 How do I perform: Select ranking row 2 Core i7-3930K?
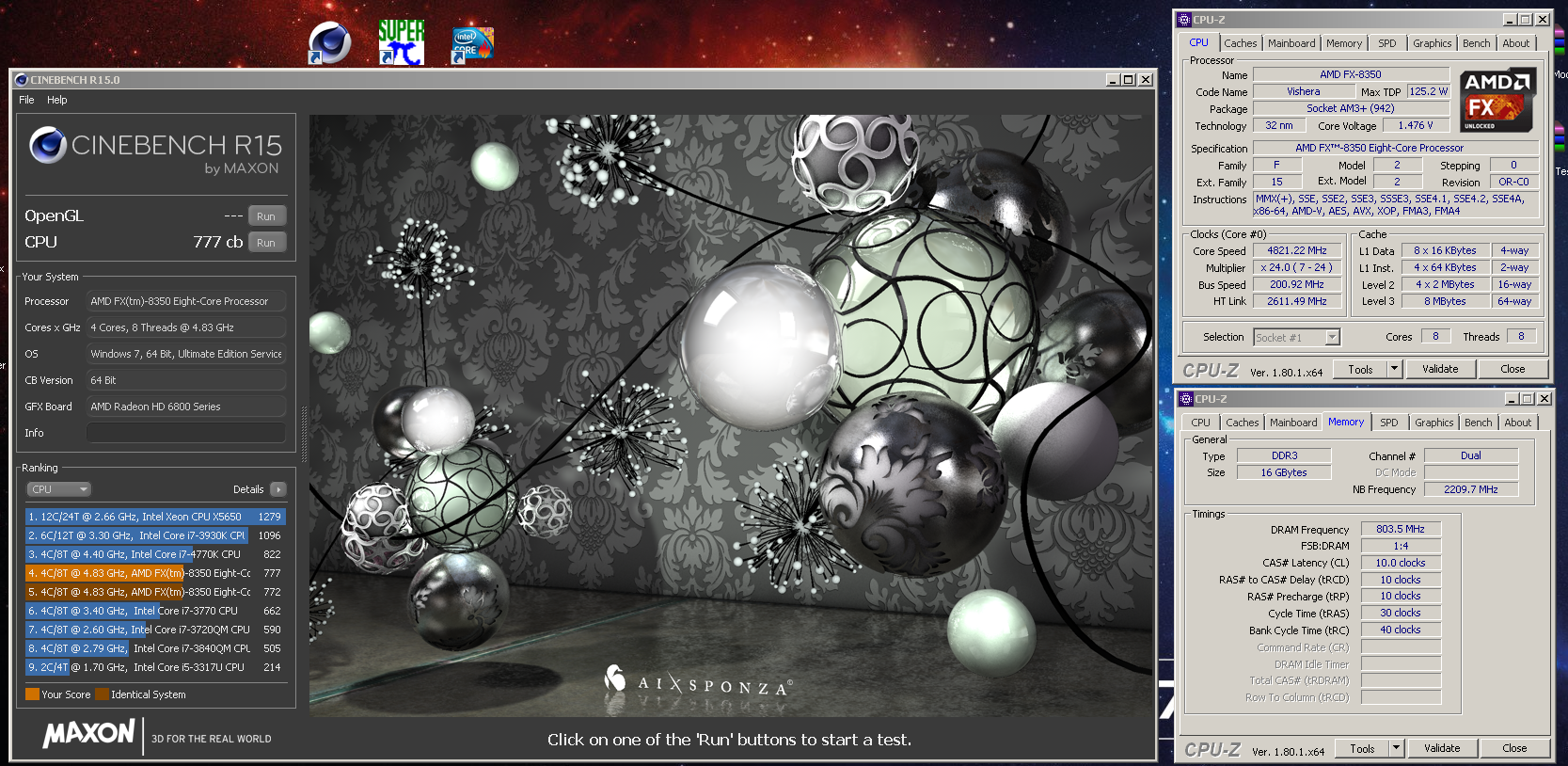[x=155, y=535]
